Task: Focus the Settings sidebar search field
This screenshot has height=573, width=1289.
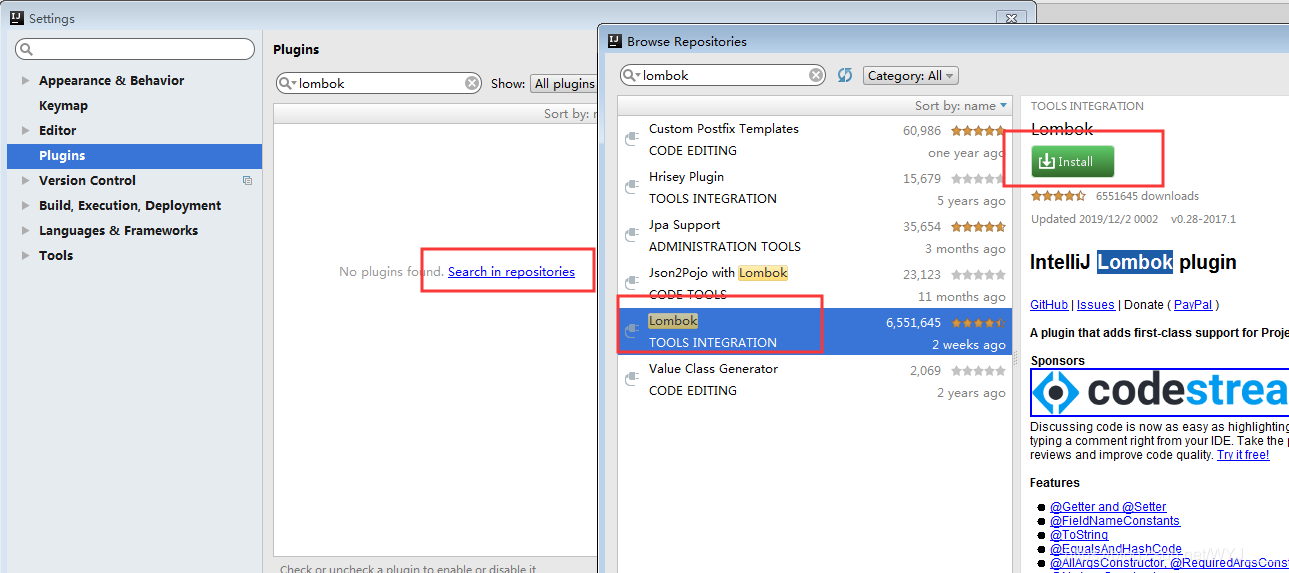Action: 135,49
